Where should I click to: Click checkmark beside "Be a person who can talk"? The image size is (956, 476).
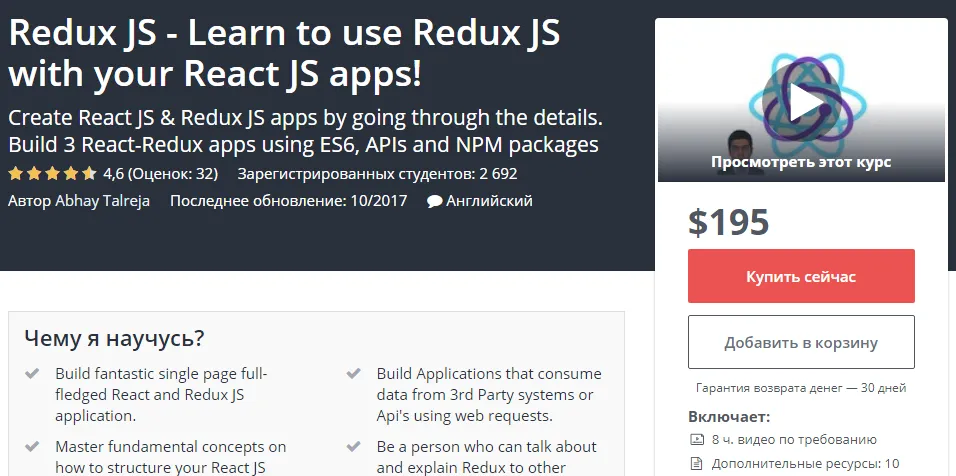tap(354, 447)
